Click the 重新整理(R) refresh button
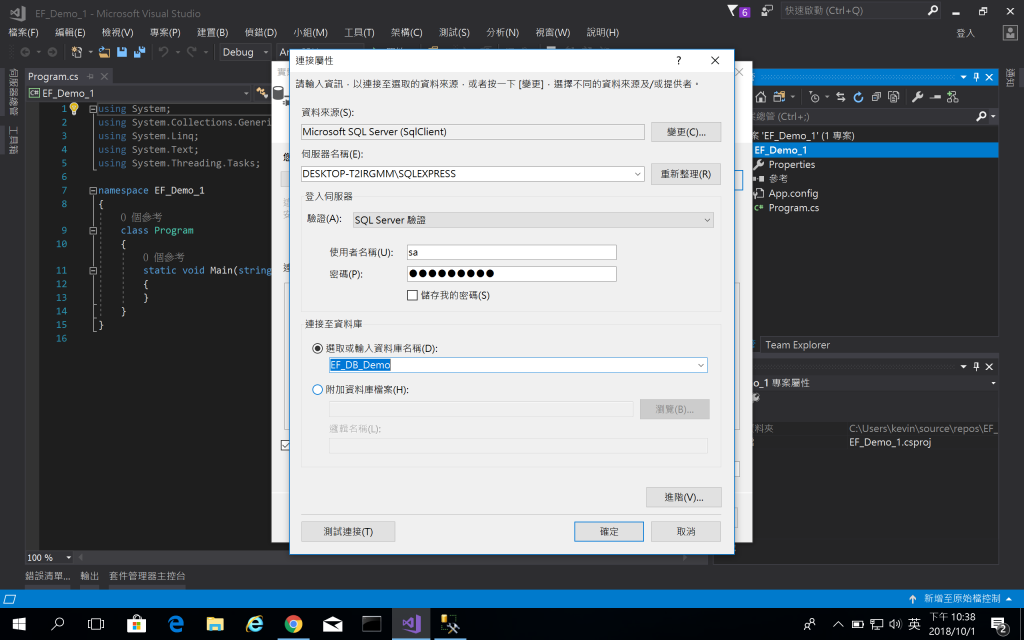 pyautogui.click(x=686, y=174)
